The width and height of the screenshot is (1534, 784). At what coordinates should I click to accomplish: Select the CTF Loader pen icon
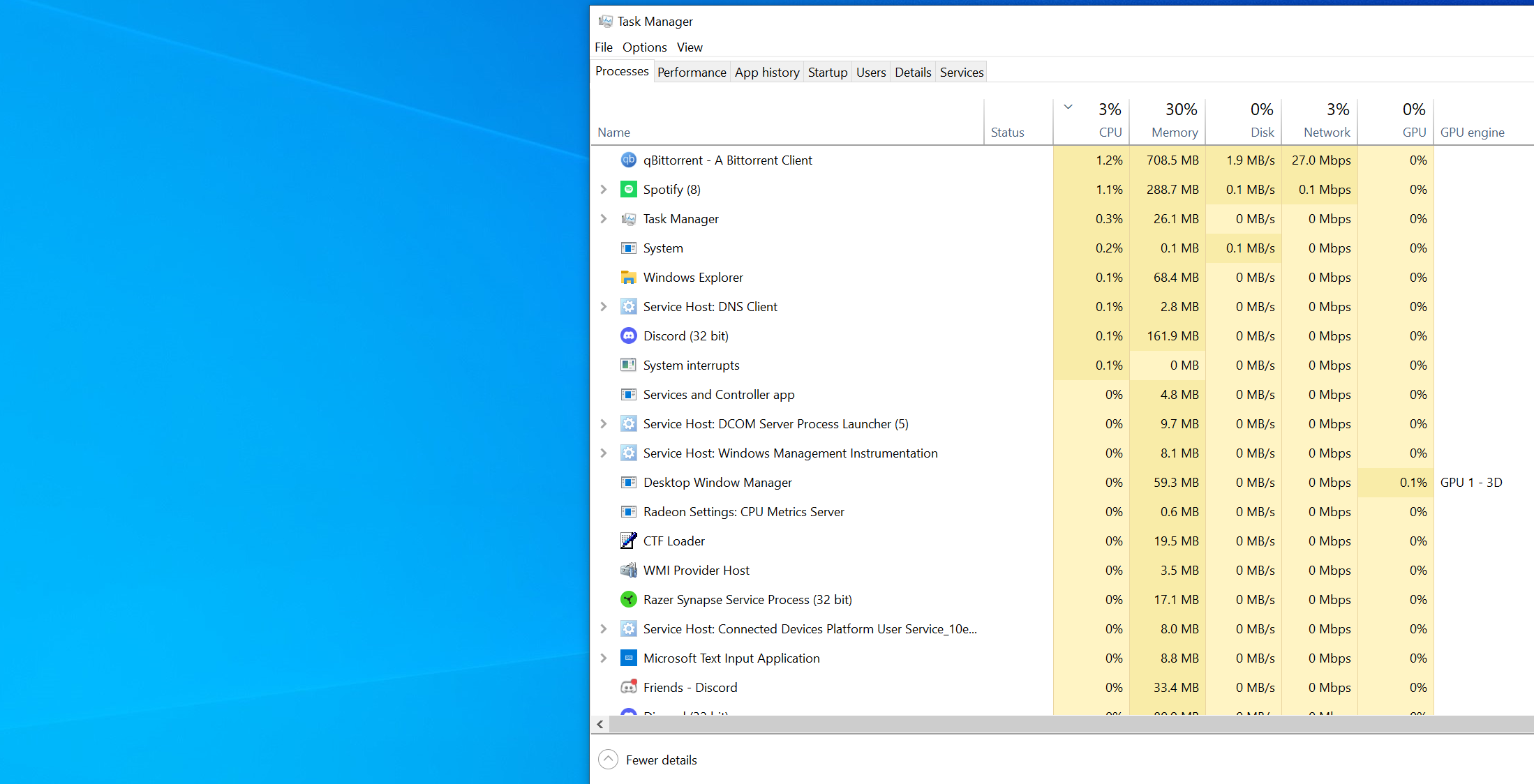[628, 541]
